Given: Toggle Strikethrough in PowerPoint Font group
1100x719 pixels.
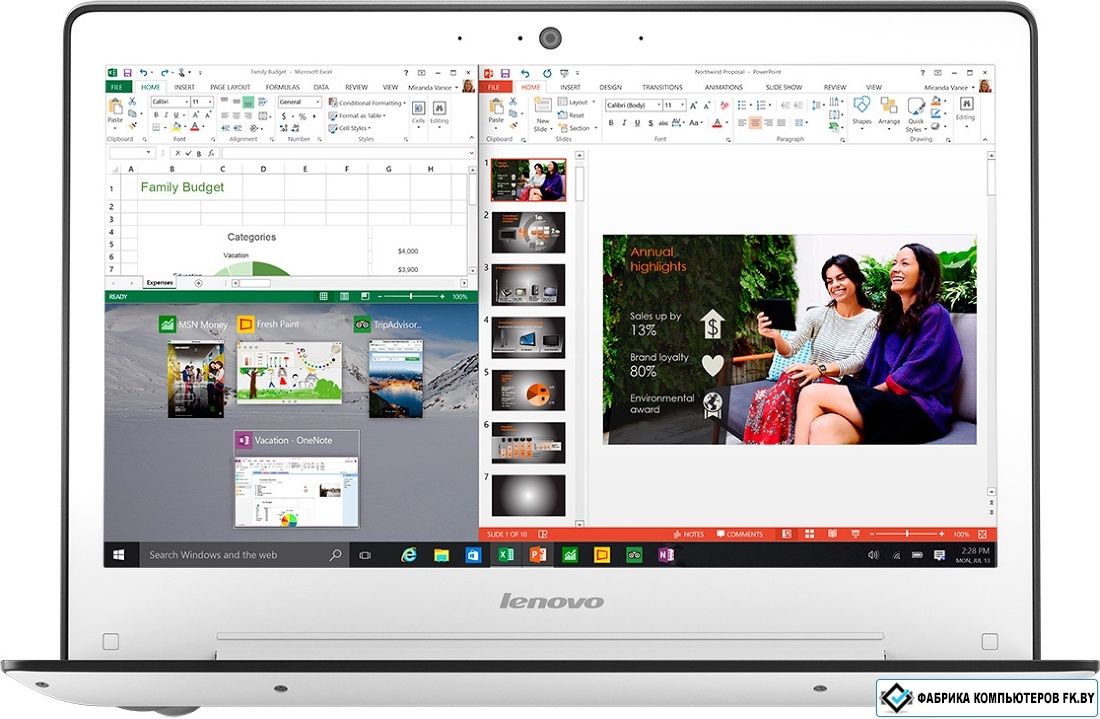Looking at the screenshot, I should [663, 123].
